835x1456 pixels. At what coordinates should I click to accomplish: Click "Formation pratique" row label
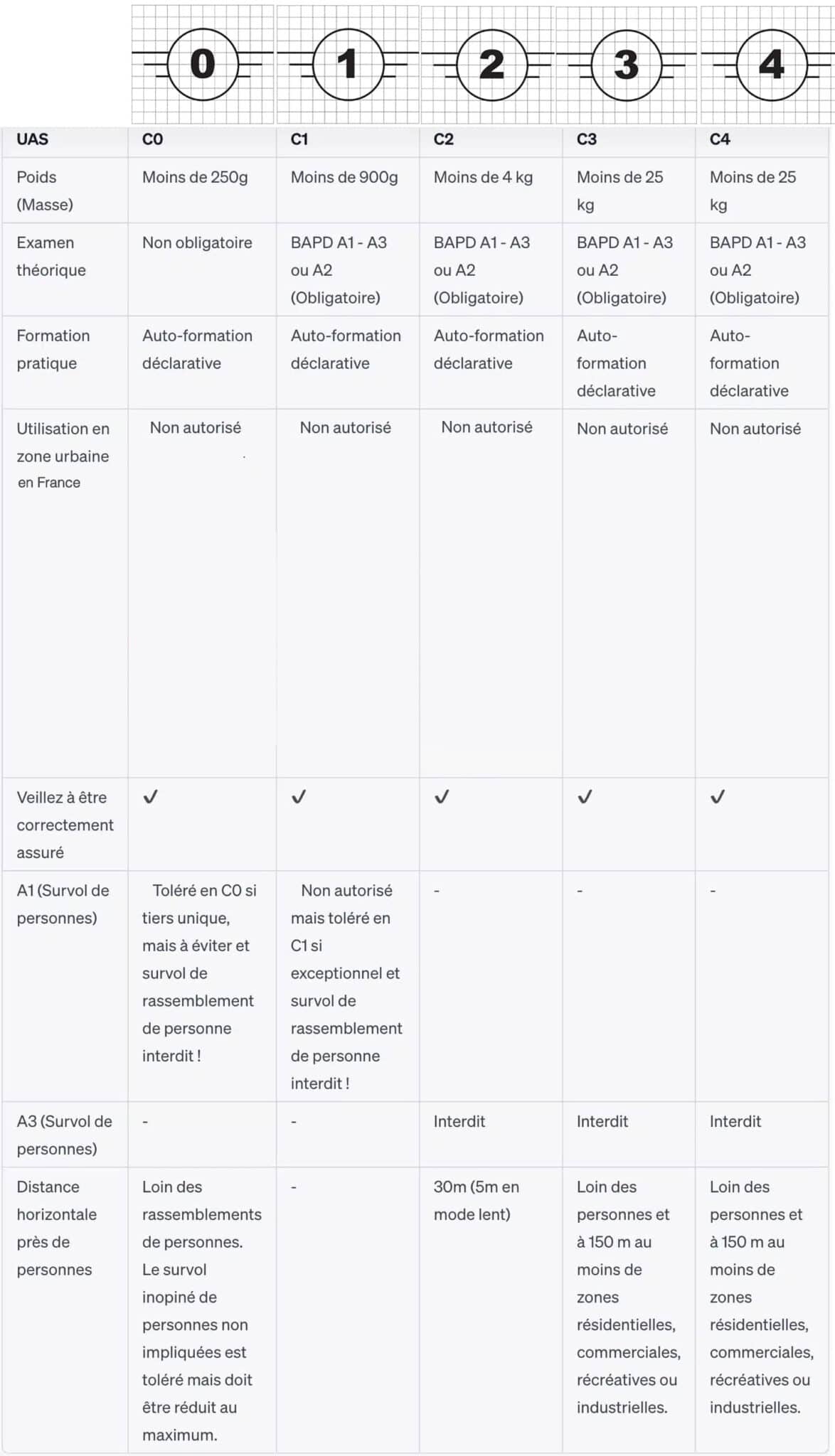point(53,349)
